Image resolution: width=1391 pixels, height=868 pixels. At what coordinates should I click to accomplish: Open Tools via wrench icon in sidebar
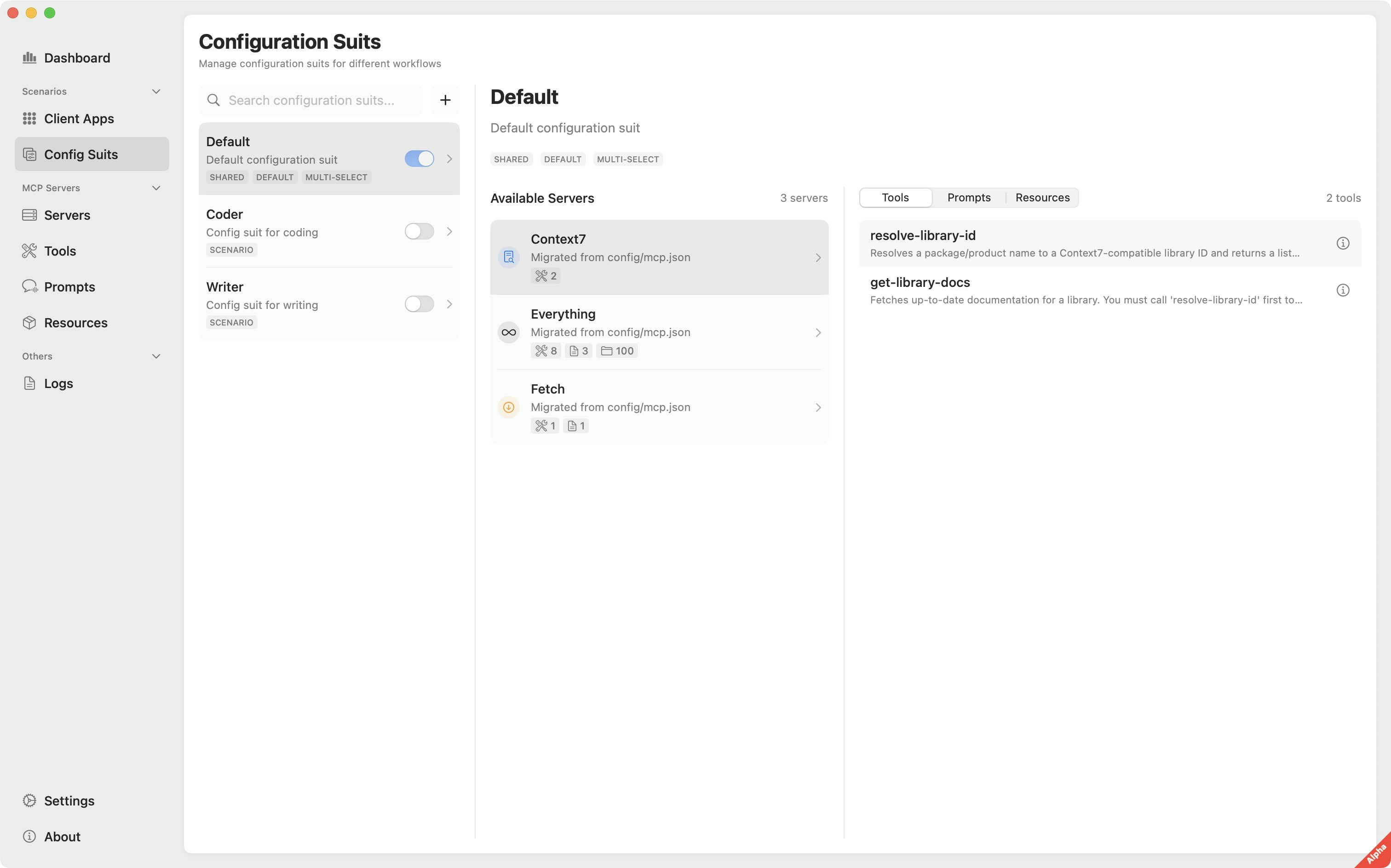click(x=29, y=251)
